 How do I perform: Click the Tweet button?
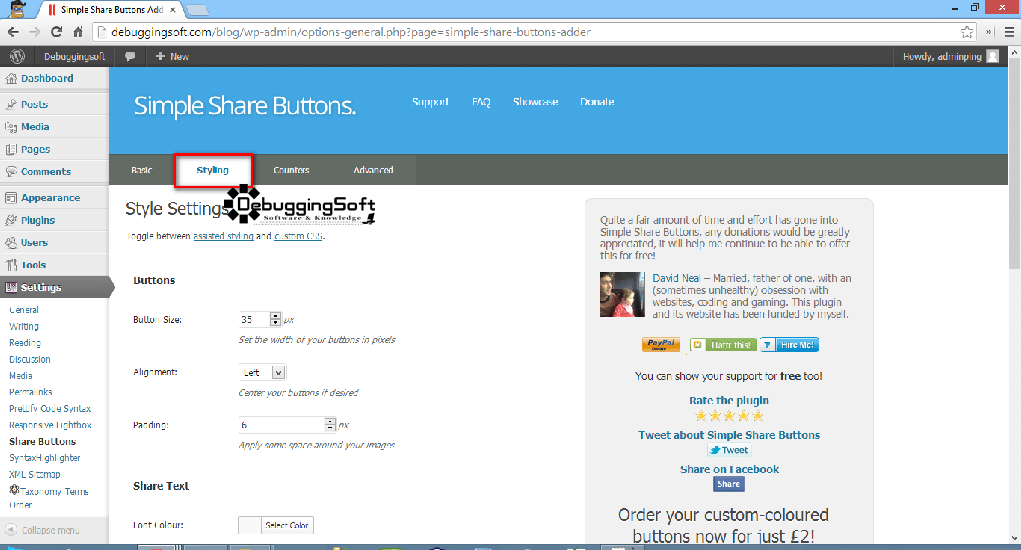tap(729, 450)
